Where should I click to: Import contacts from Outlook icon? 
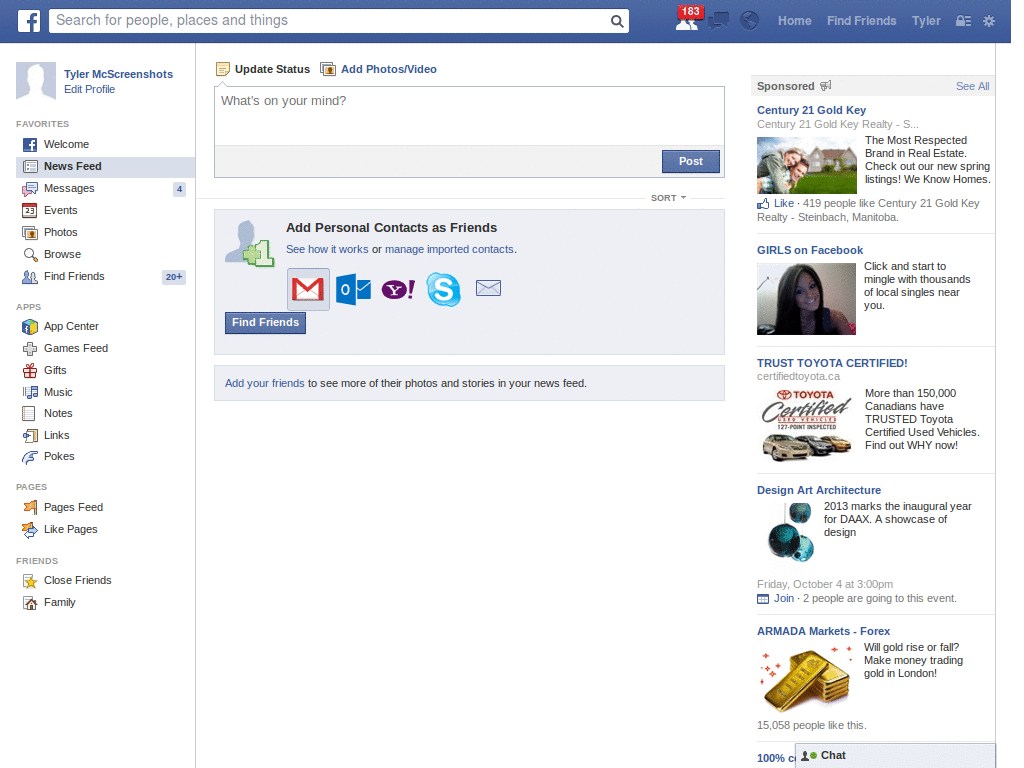pos(353,289)
